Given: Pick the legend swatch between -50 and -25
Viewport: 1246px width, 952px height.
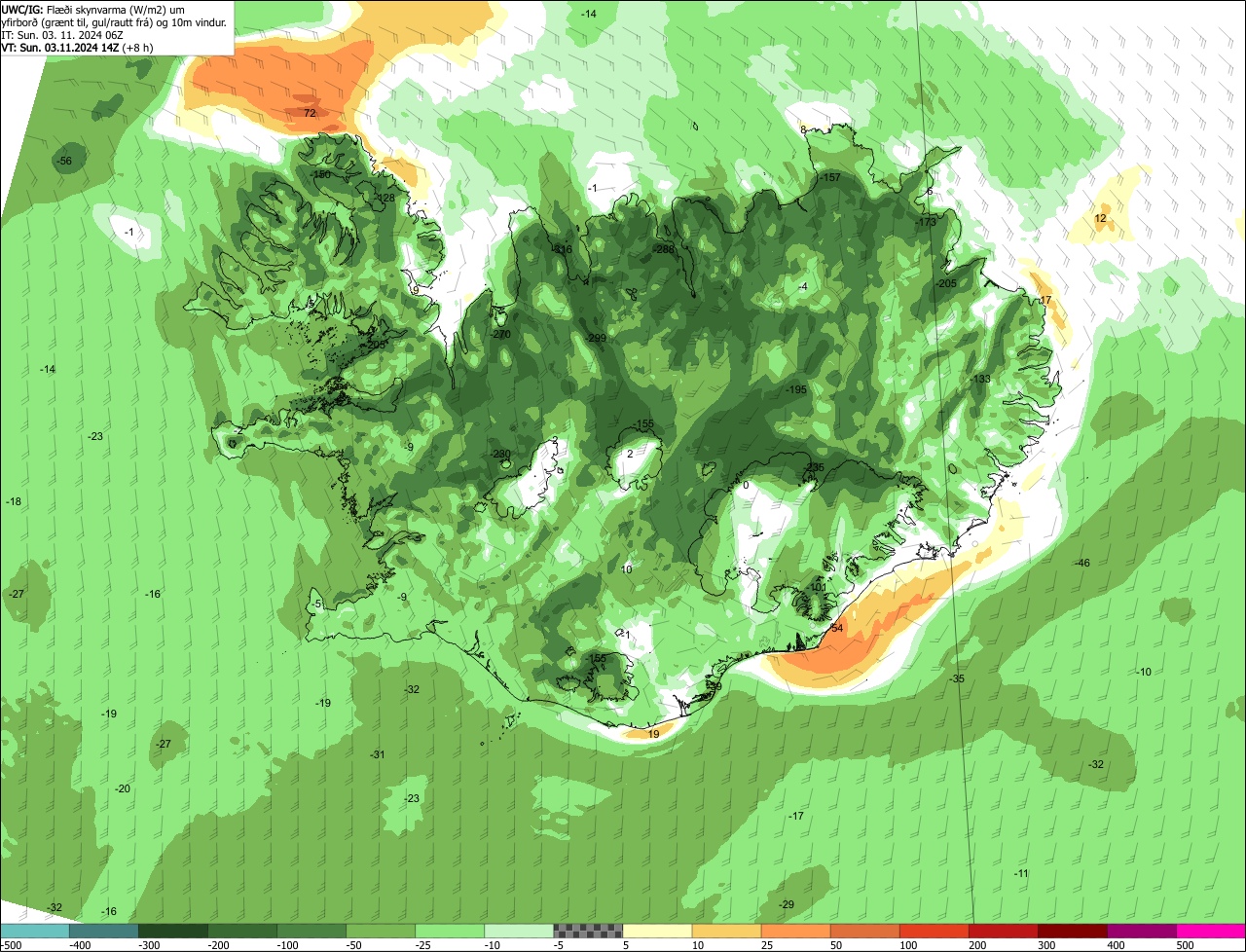Looking at the screenshot, I should coord(380,931).
